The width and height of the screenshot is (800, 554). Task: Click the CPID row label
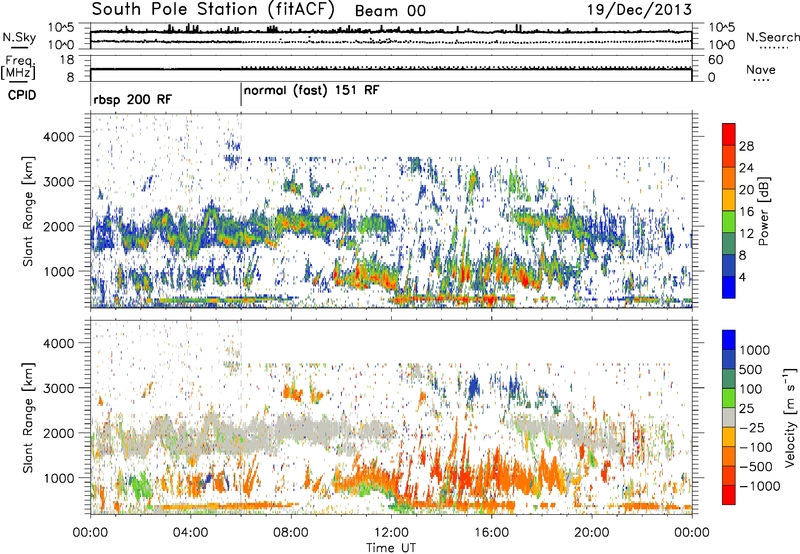tap(22, 95)
